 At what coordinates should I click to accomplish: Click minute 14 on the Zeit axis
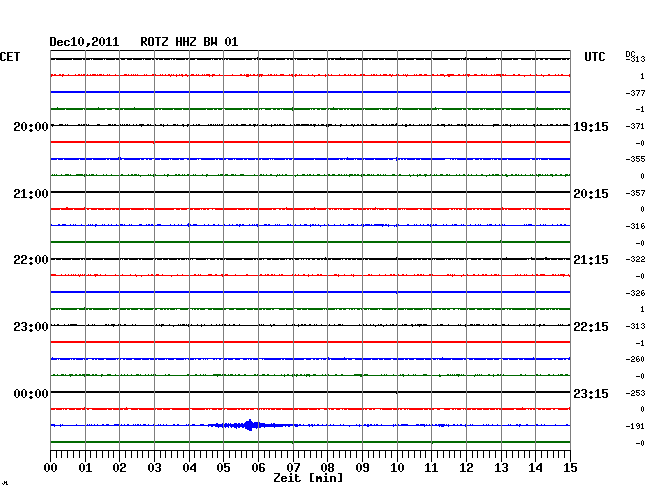tap(535, 468)
